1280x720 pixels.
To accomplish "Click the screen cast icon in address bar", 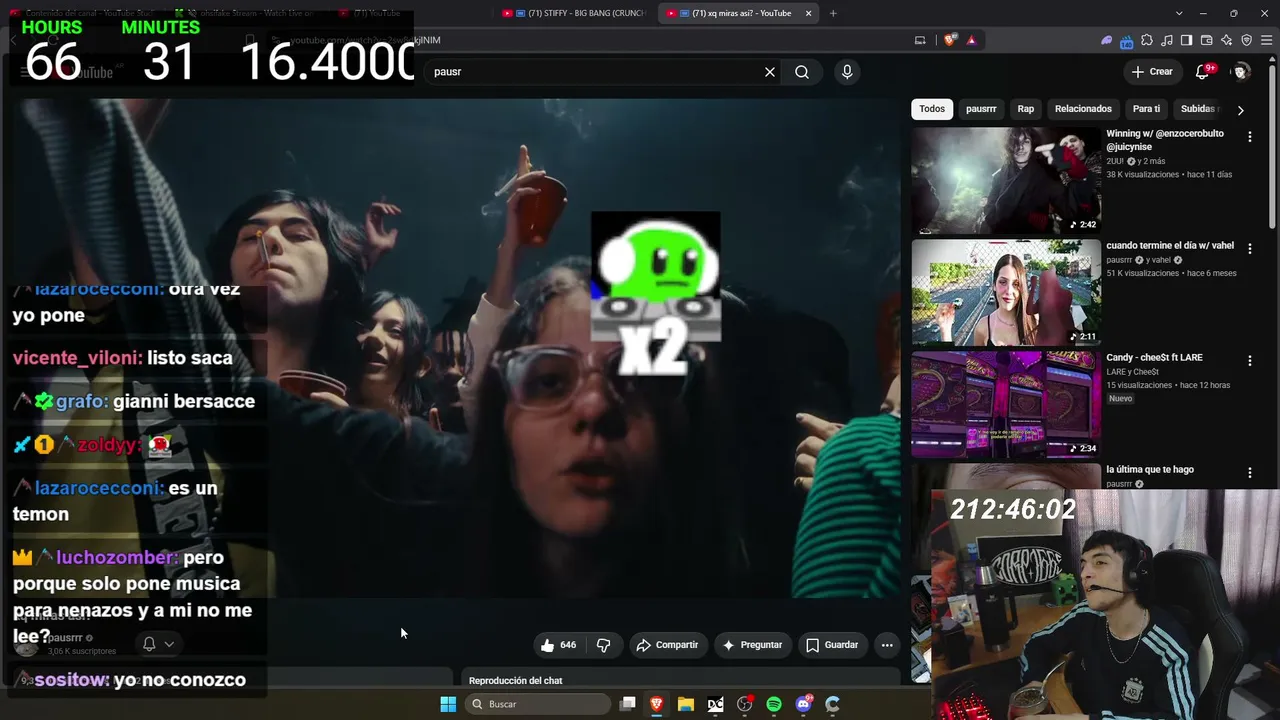I will pos(920,40).
